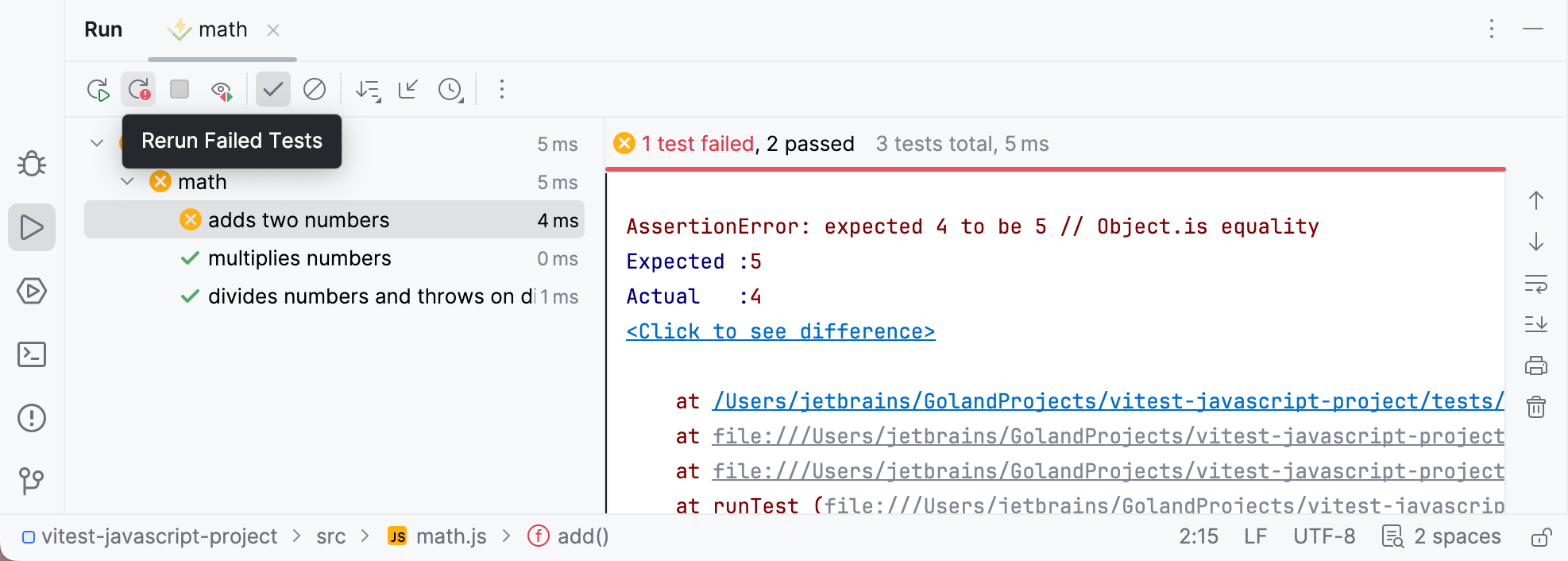Screen dimensions: 1568x561
Task: Collapse the math test suite node
Action: (x=126, y=181)
